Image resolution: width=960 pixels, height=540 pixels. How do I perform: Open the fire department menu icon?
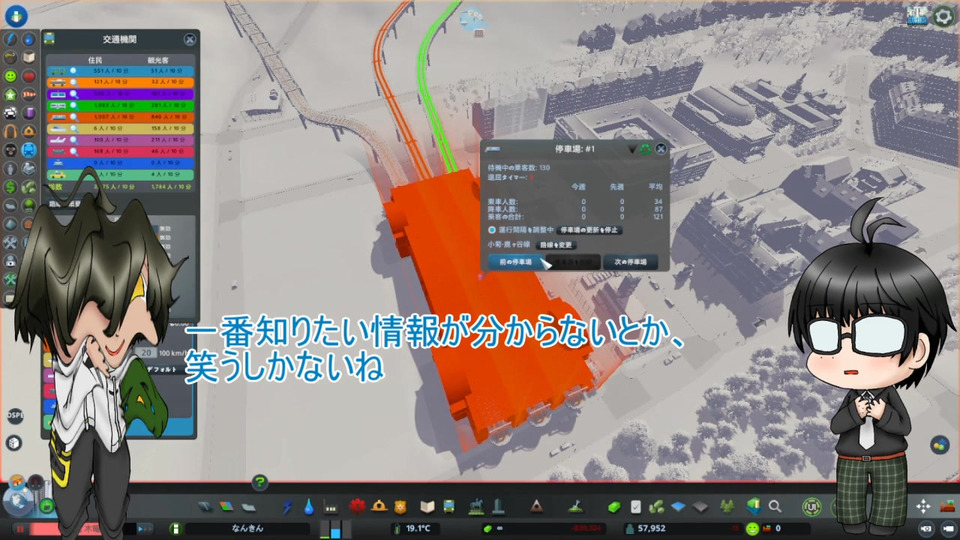(x=379, y=506)
